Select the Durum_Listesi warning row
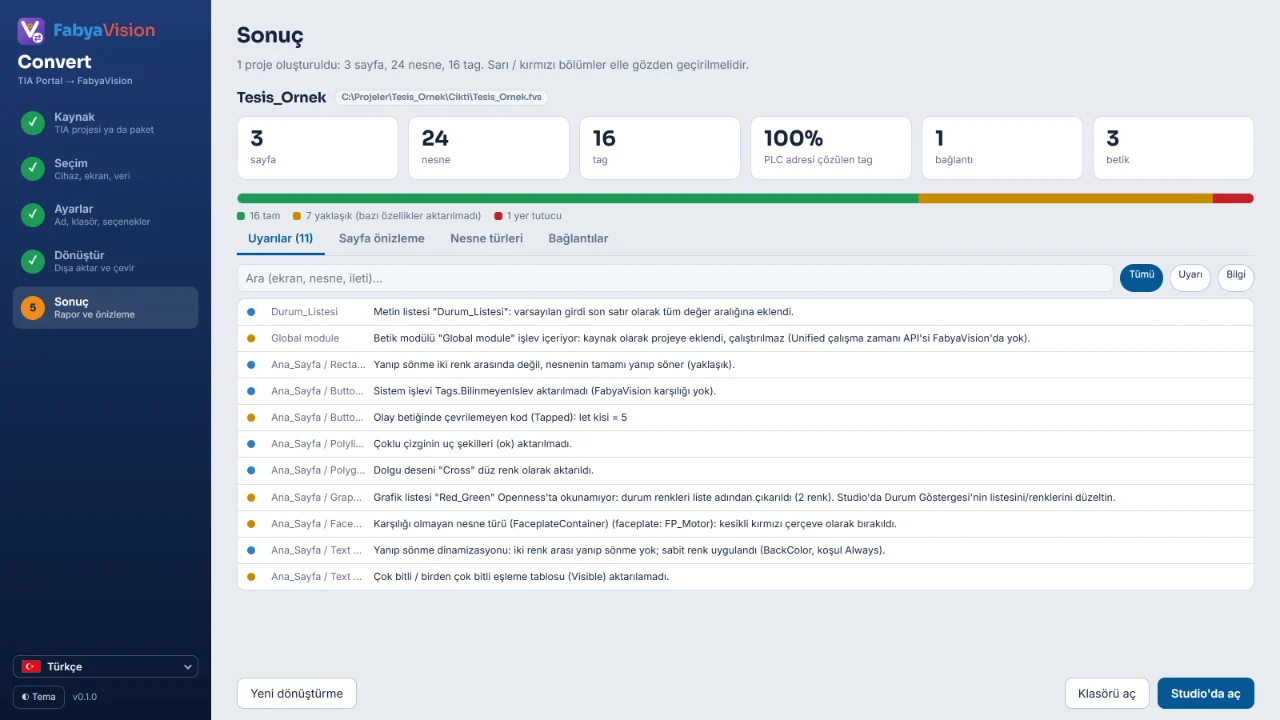 (745, 312)
